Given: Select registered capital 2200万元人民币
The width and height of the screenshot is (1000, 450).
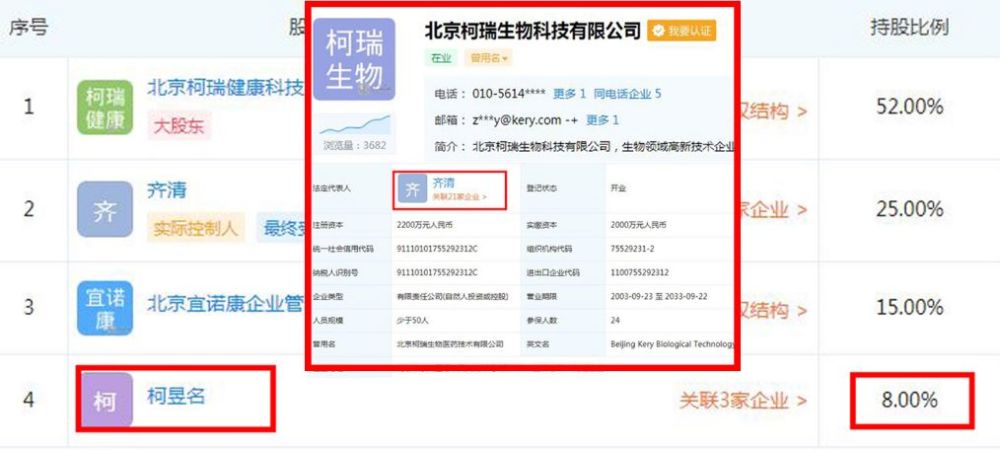Looking at the screenshot, I should coord(425,225).
